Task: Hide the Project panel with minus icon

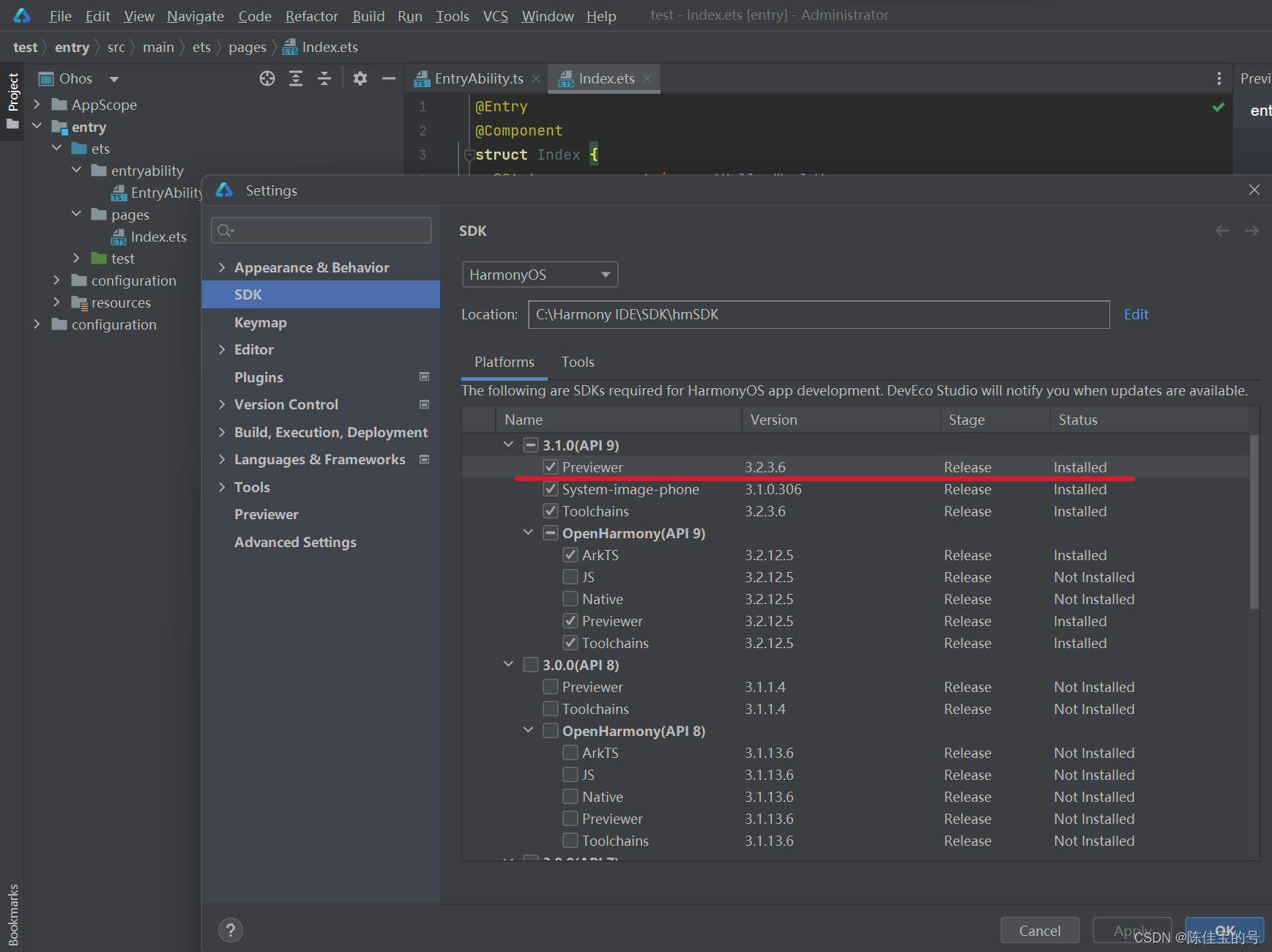Action: pos(389,78)
